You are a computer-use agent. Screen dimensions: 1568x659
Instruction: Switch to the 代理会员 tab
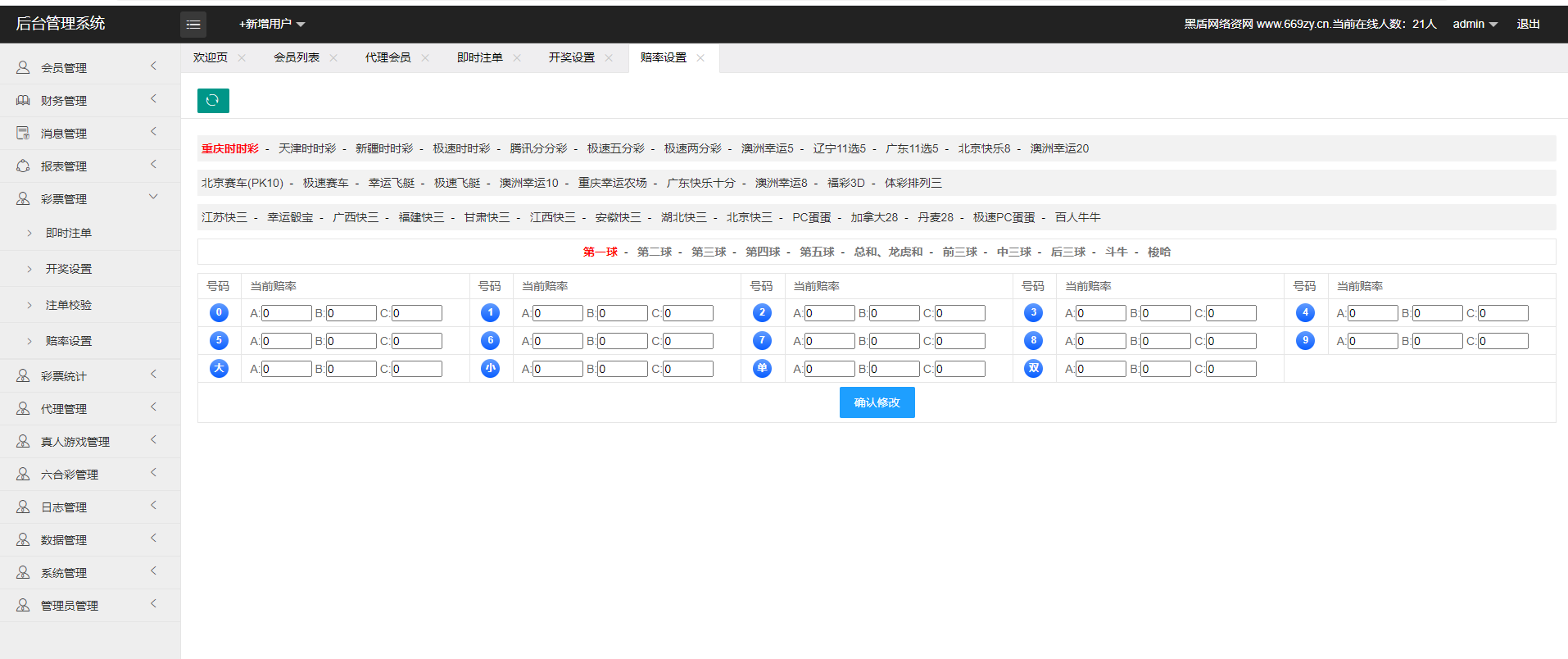point(388,57)
